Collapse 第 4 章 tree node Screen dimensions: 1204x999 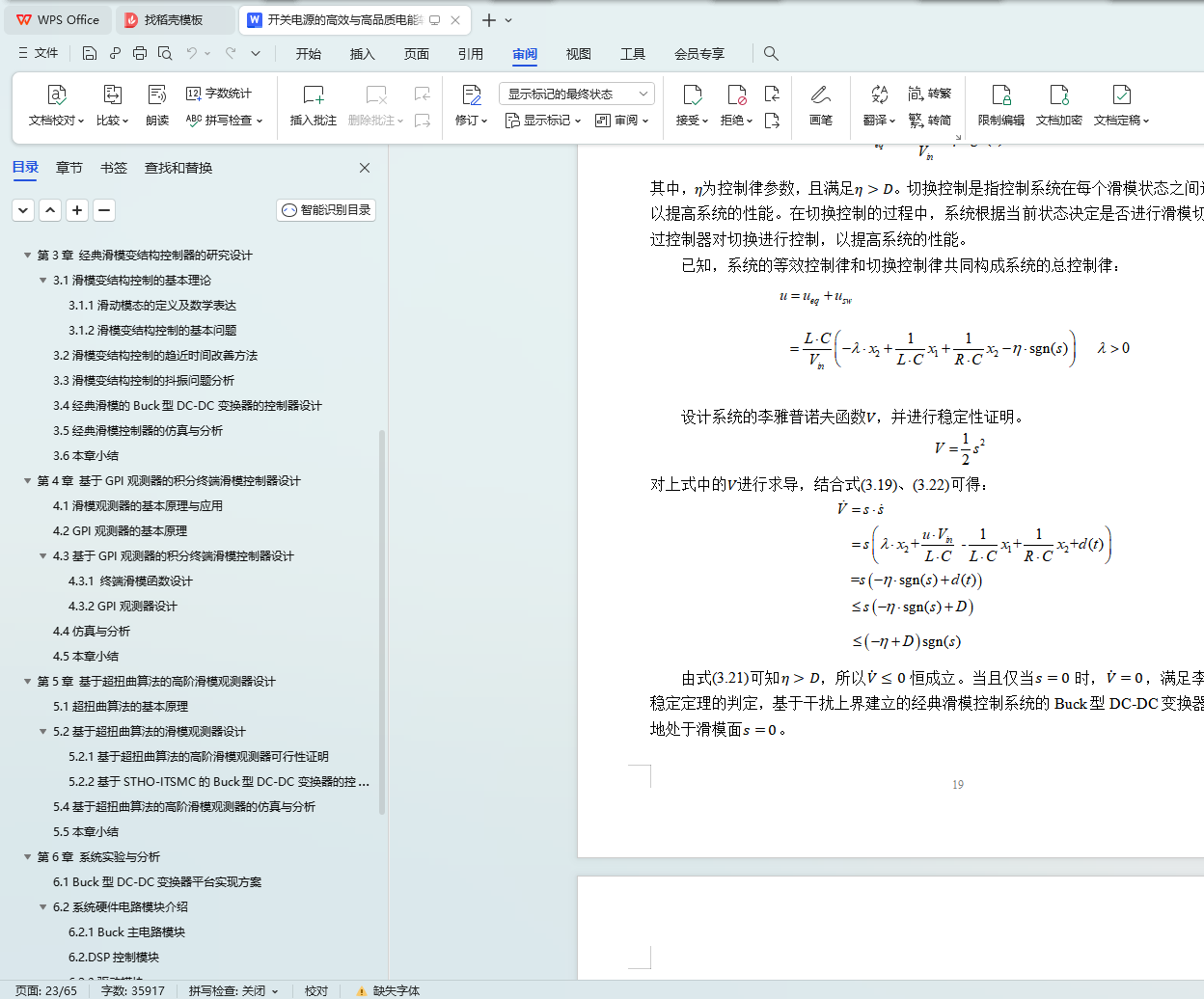(27, 481)
